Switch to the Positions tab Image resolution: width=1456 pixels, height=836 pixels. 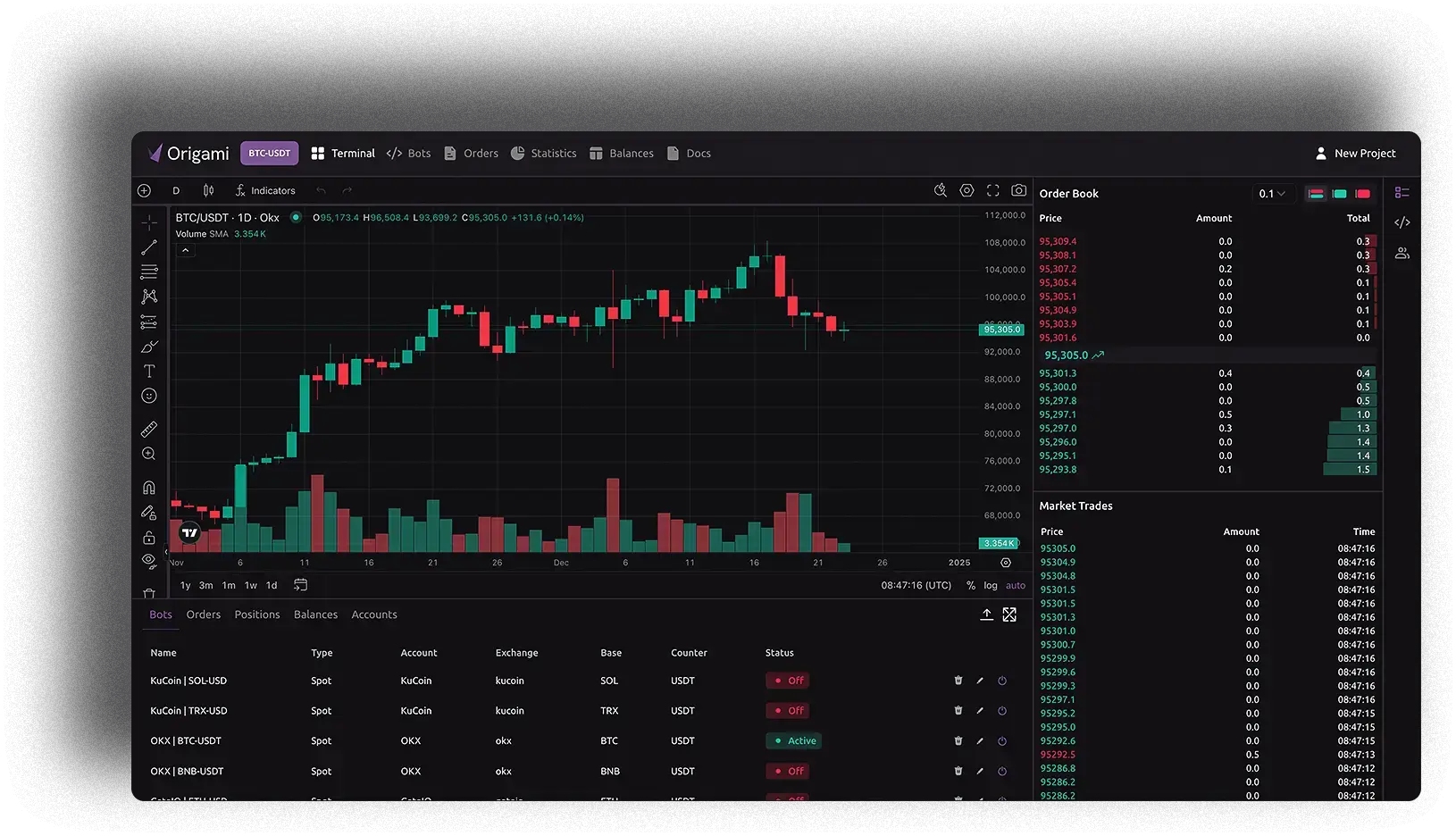coord(257,614)
